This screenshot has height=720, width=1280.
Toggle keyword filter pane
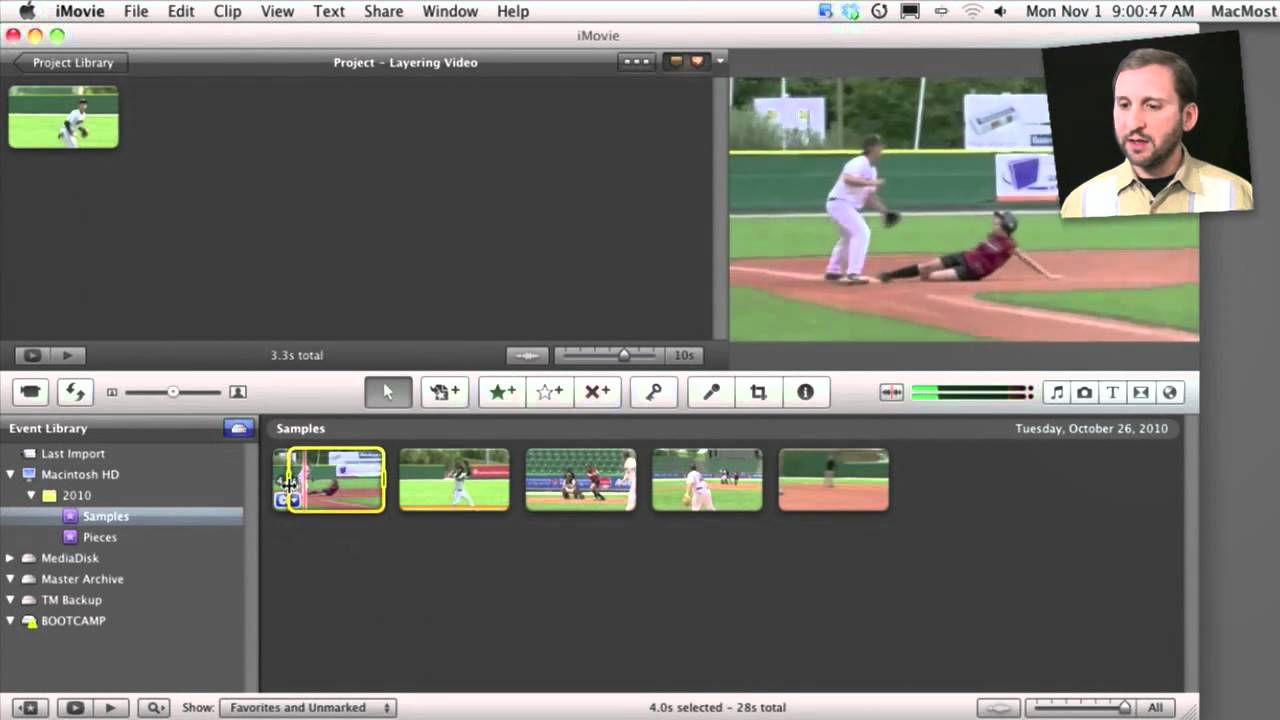[155, 707]
